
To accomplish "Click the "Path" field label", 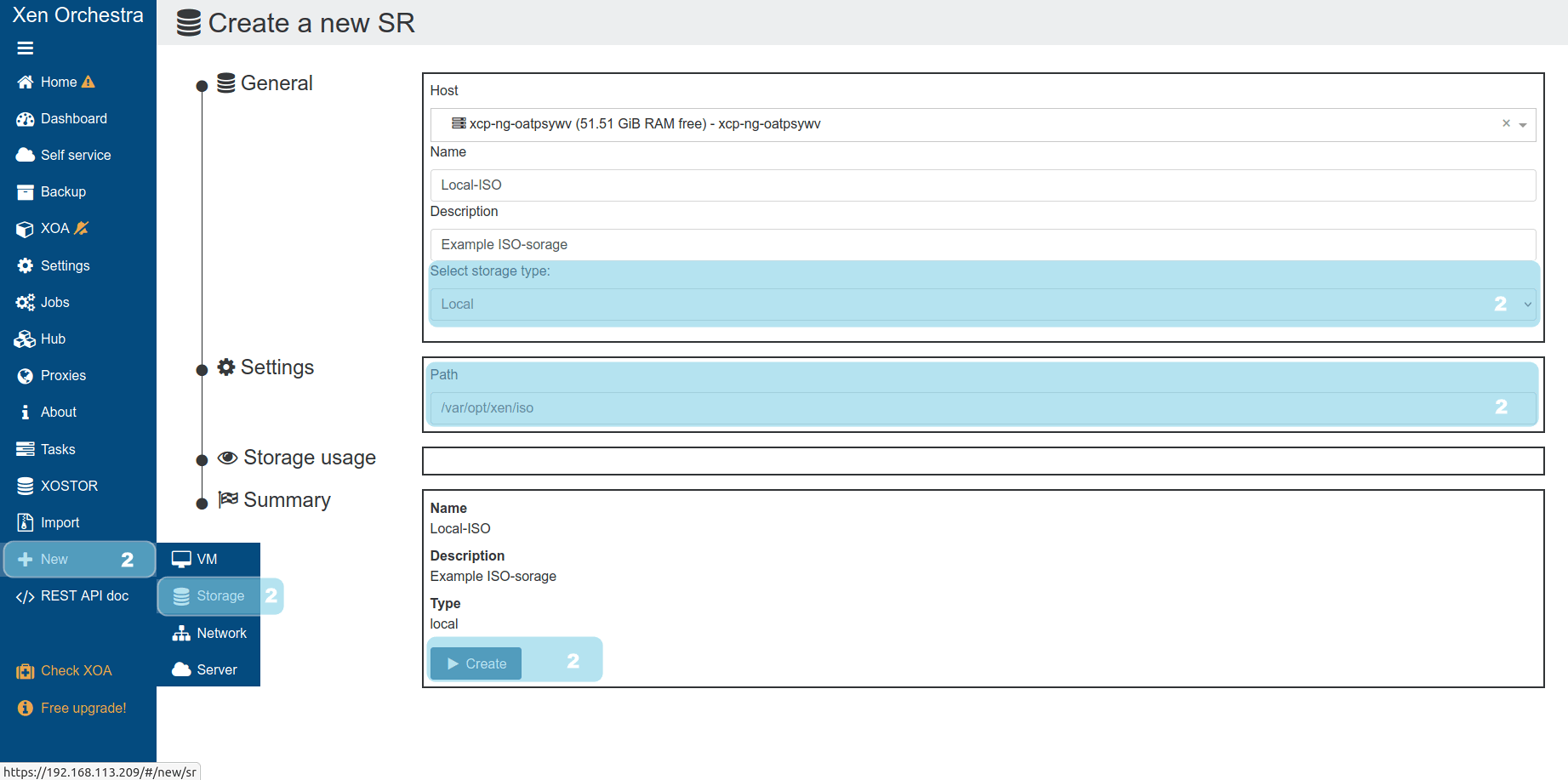I will 444,375.
